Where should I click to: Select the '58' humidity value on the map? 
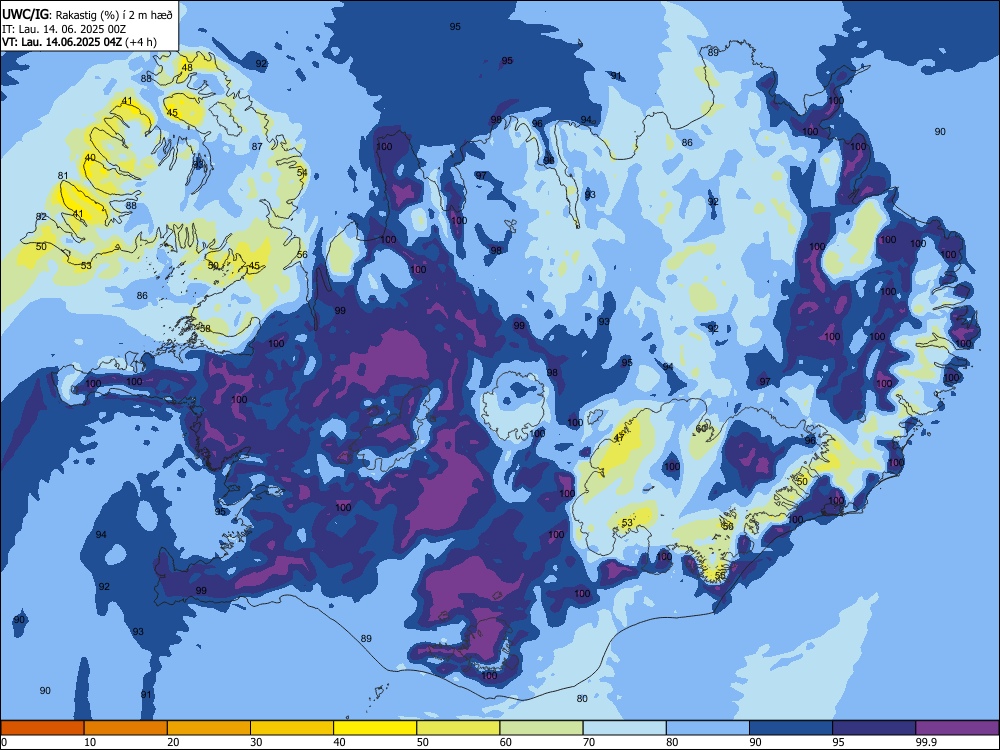point(205,328)
